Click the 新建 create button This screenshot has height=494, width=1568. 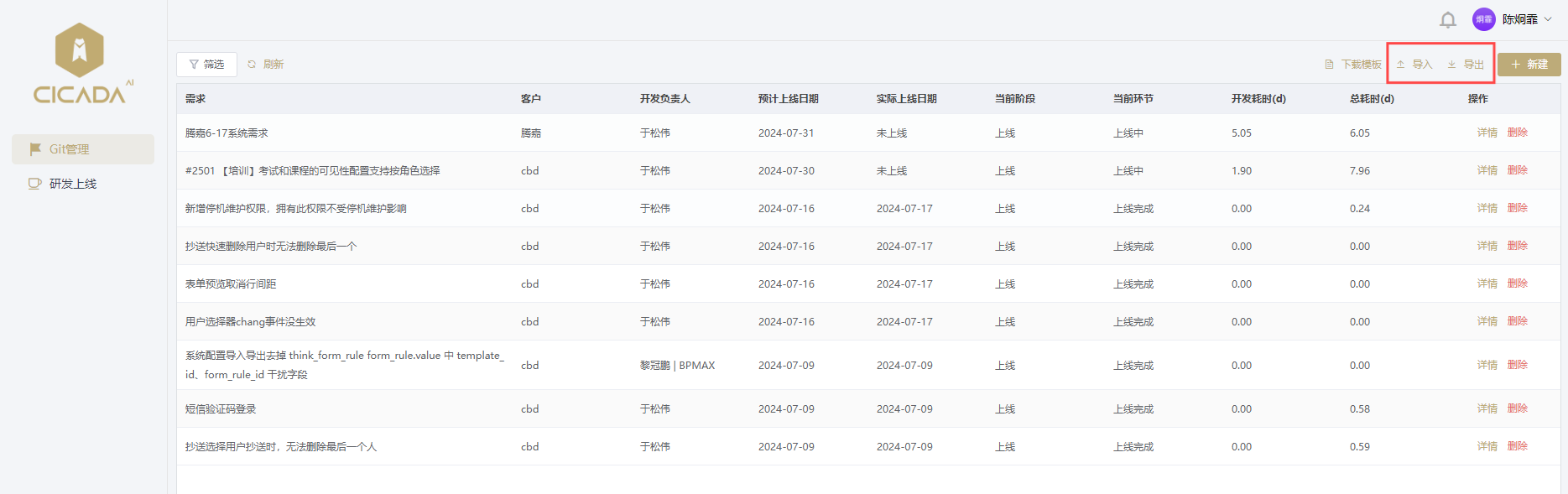tap(1529, 65)
